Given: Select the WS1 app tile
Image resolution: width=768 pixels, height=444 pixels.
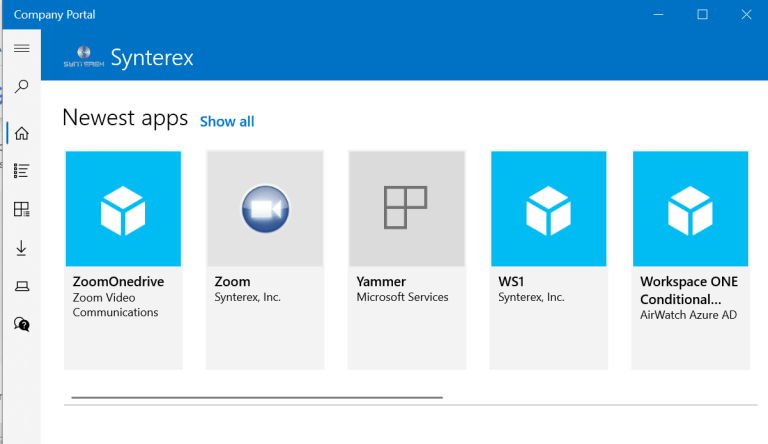Looking at the screenshot, I should point(548,258).
